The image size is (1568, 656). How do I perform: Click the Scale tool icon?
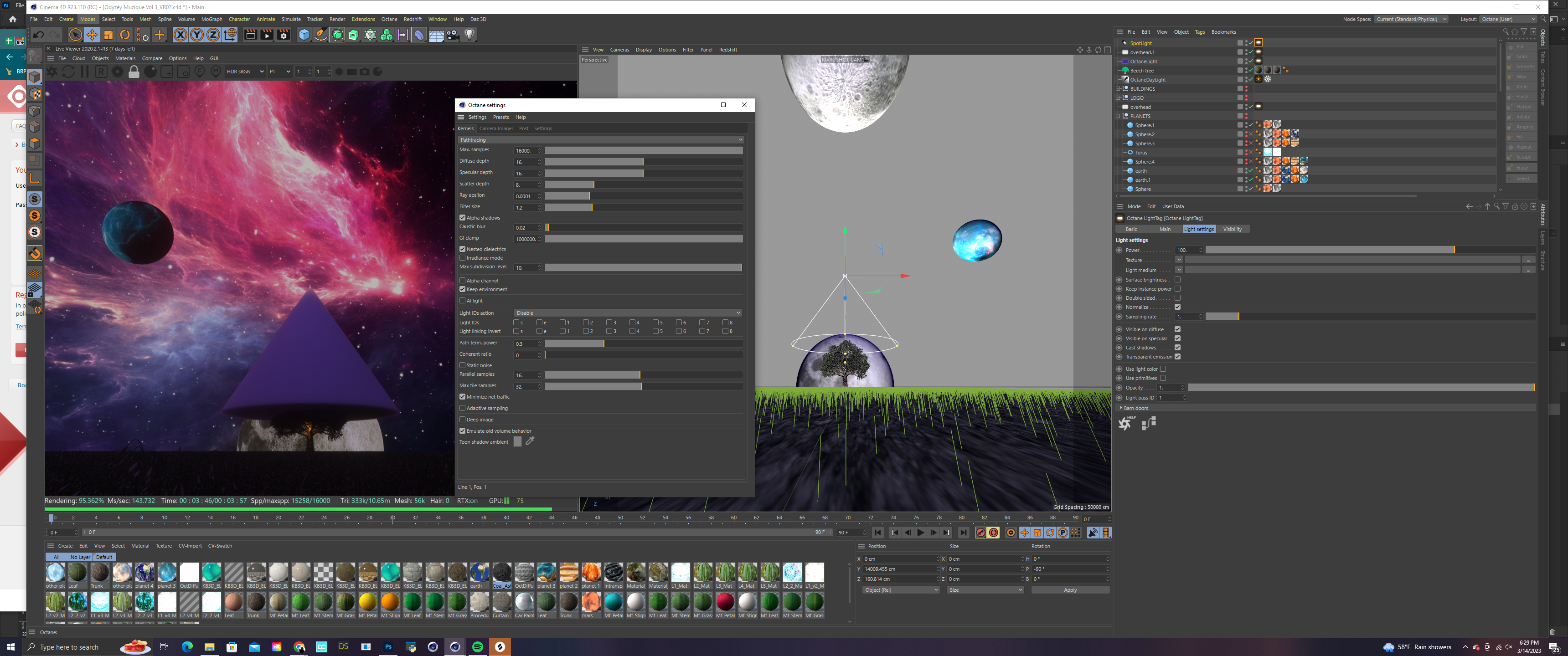(x=108, y=35)
